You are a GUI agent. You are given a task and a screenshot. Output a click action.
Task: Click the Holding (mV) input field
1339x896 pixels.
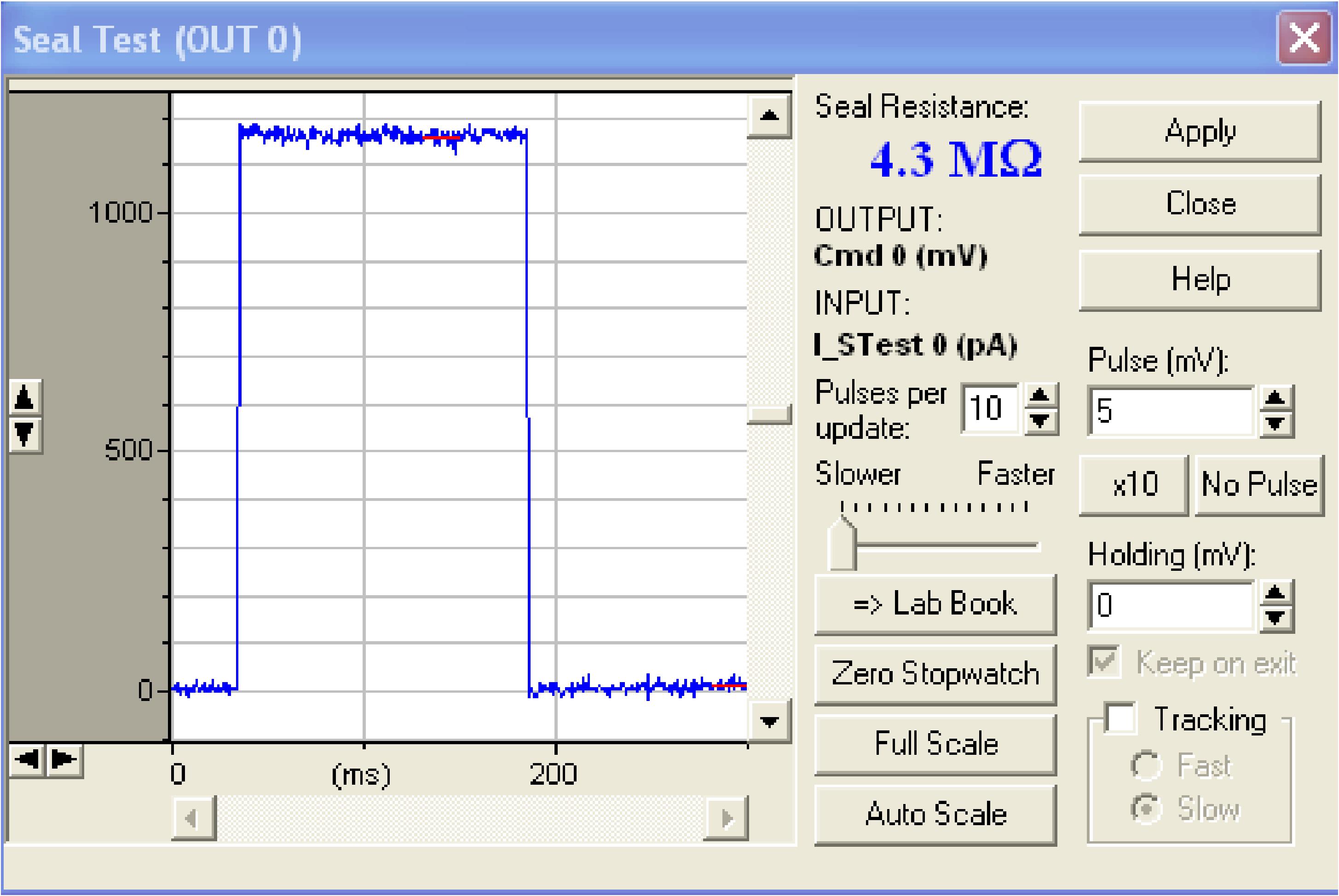click(1172, 606)
